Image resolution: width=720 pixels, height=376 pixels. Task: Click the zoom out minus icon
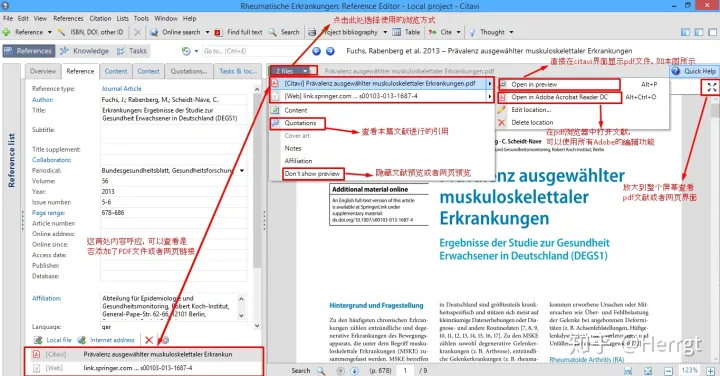point(669,370)
